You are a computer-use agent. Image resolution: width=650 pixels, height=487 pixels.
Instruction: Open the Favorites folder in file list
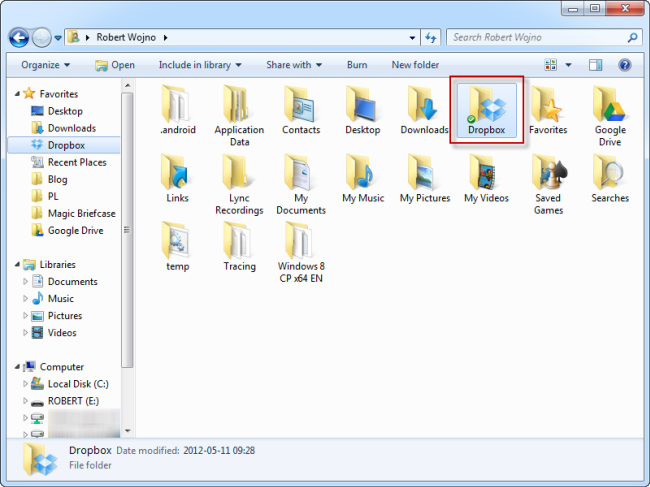pos(548,110)
